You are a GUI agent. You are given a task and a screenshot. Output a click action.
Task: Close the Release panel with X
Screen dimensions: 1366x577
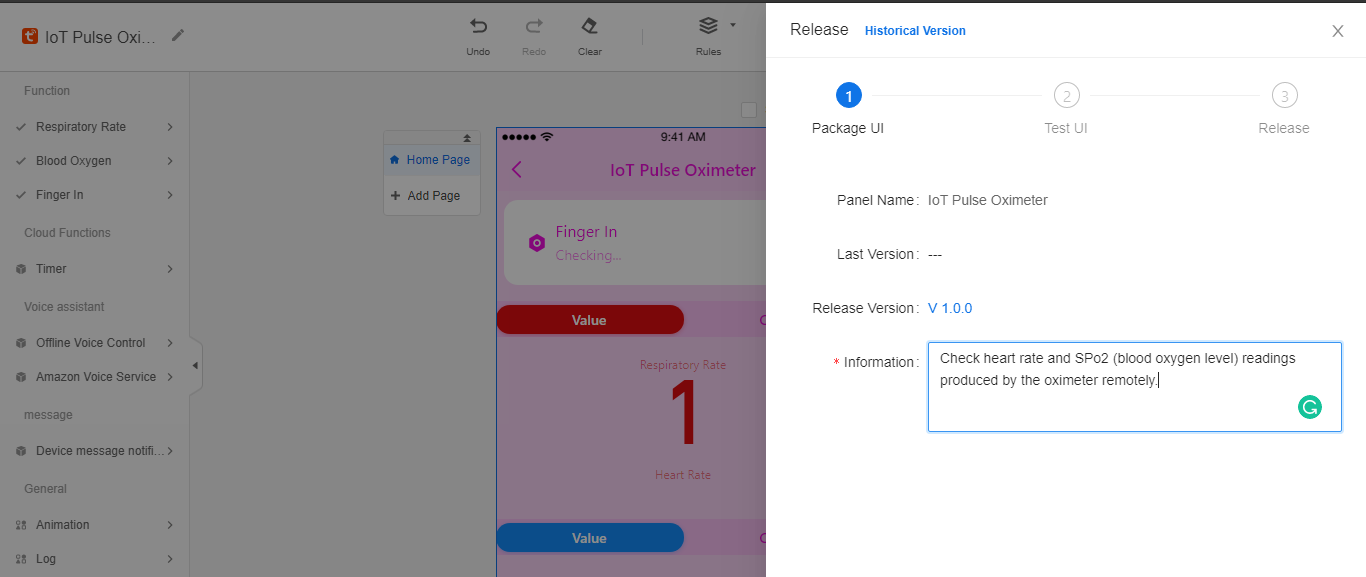point(1337,31)
